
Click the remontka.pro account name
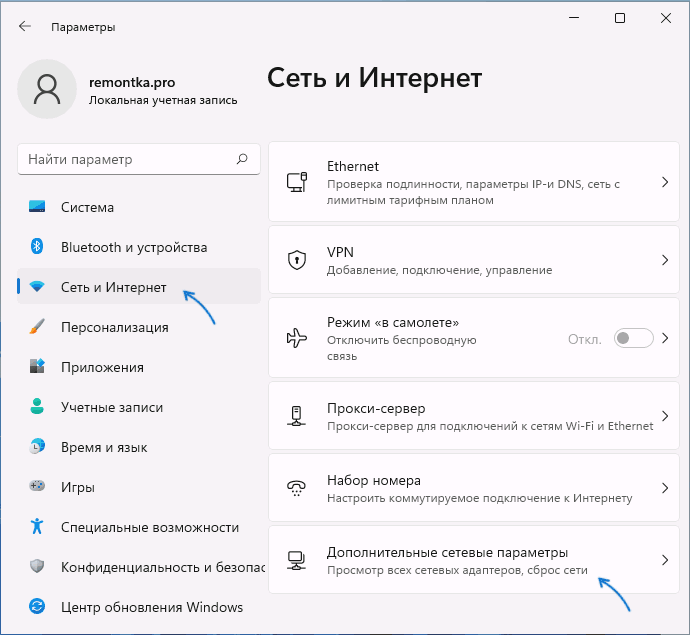[x=132, y=82]
